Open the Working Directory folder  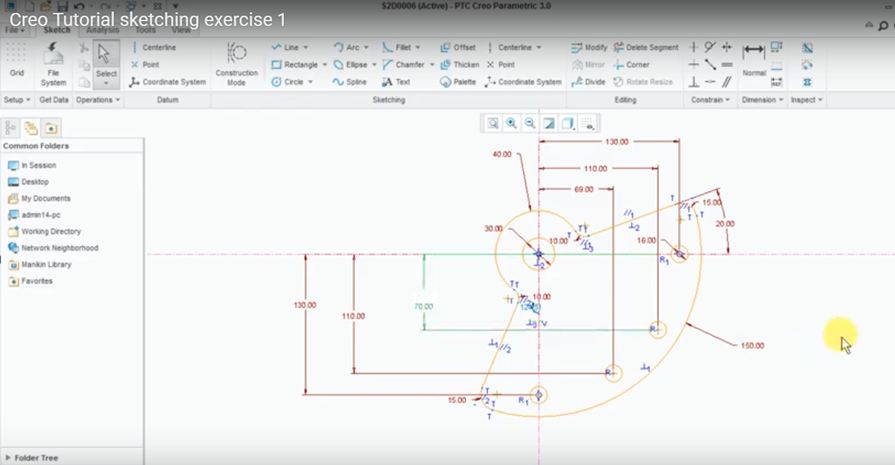click(45, 232)
